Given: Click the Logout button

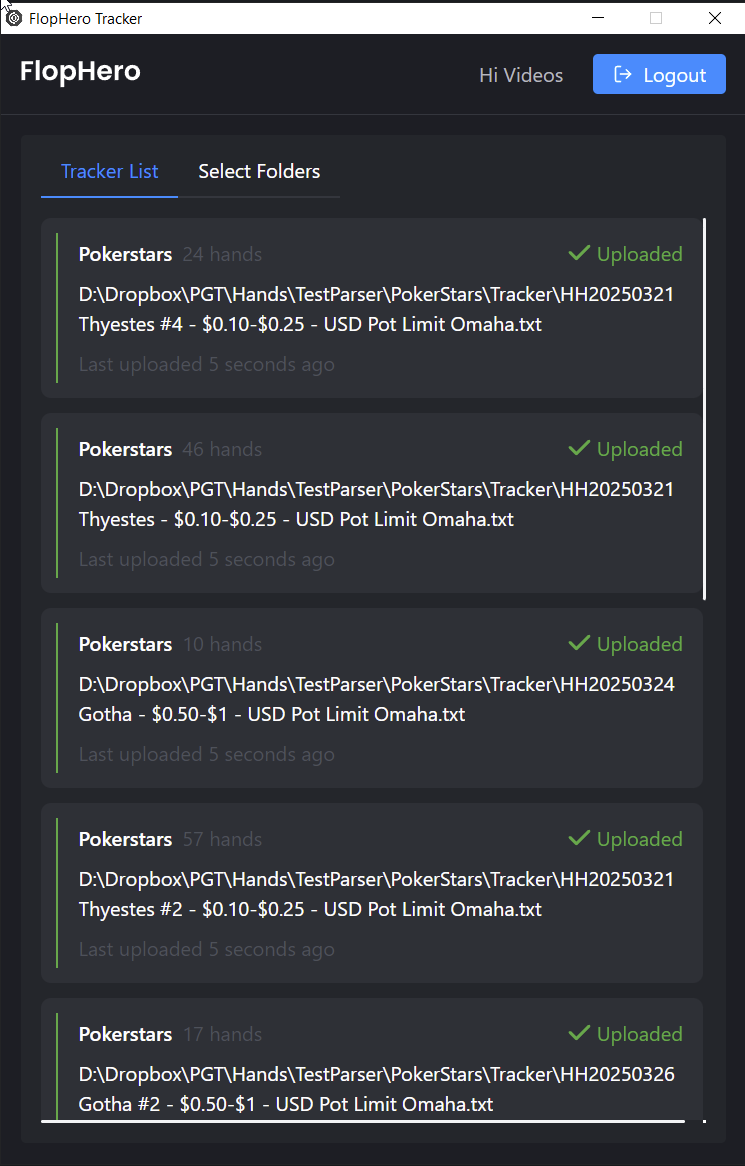Looking at the screenshot, I should point(659,74).
